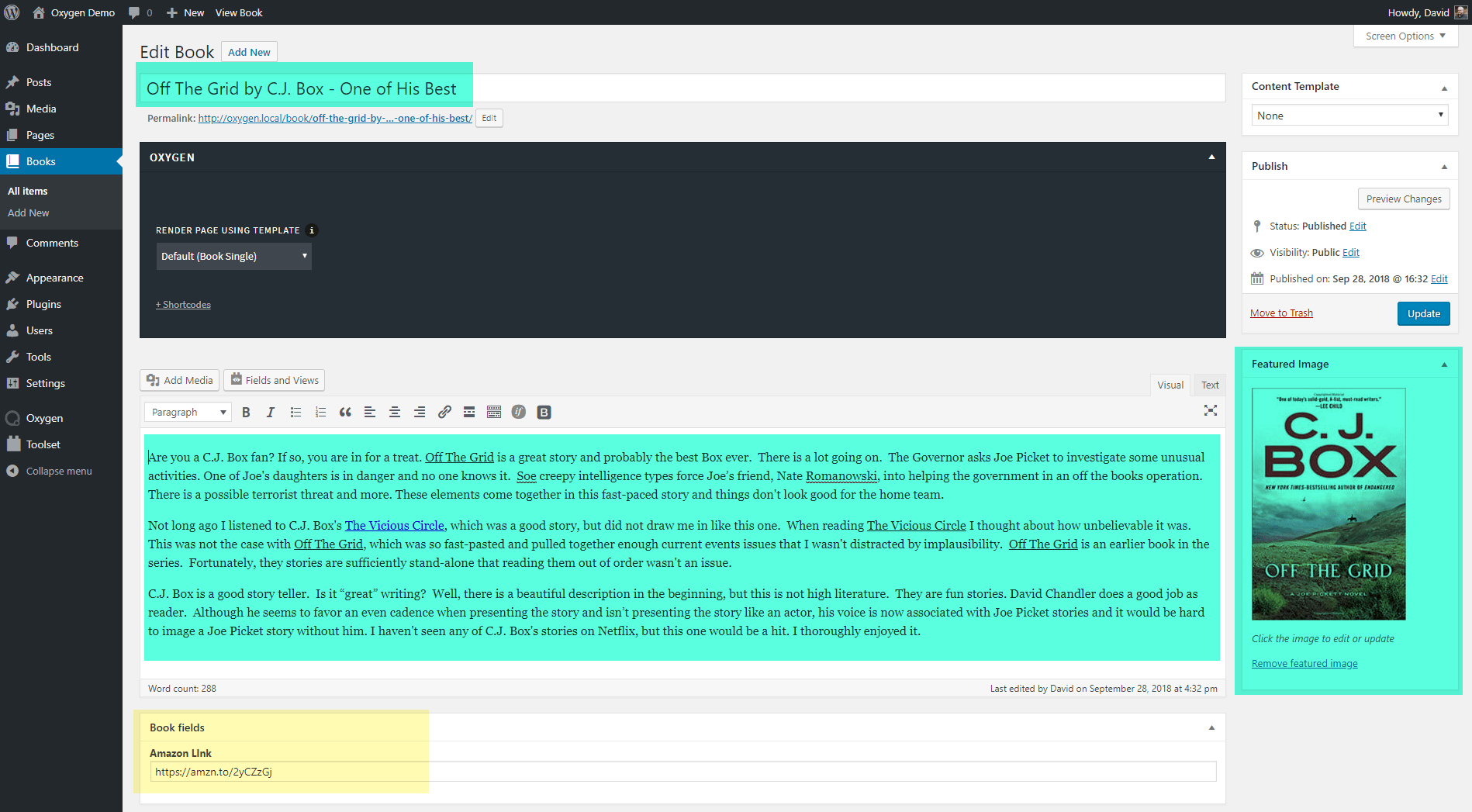Viewport: 1472px width, 812px height.
Task: Switch to the Text editor tab
Action: point(1209,385)
